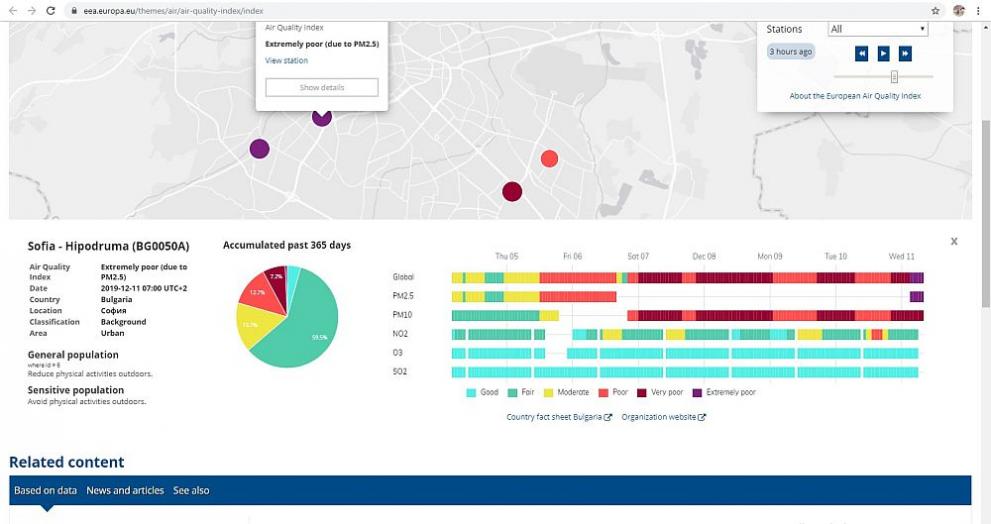Screen dimensions: 991x524
Task: Switch to the News and articles tab
Action: (125, 490)
